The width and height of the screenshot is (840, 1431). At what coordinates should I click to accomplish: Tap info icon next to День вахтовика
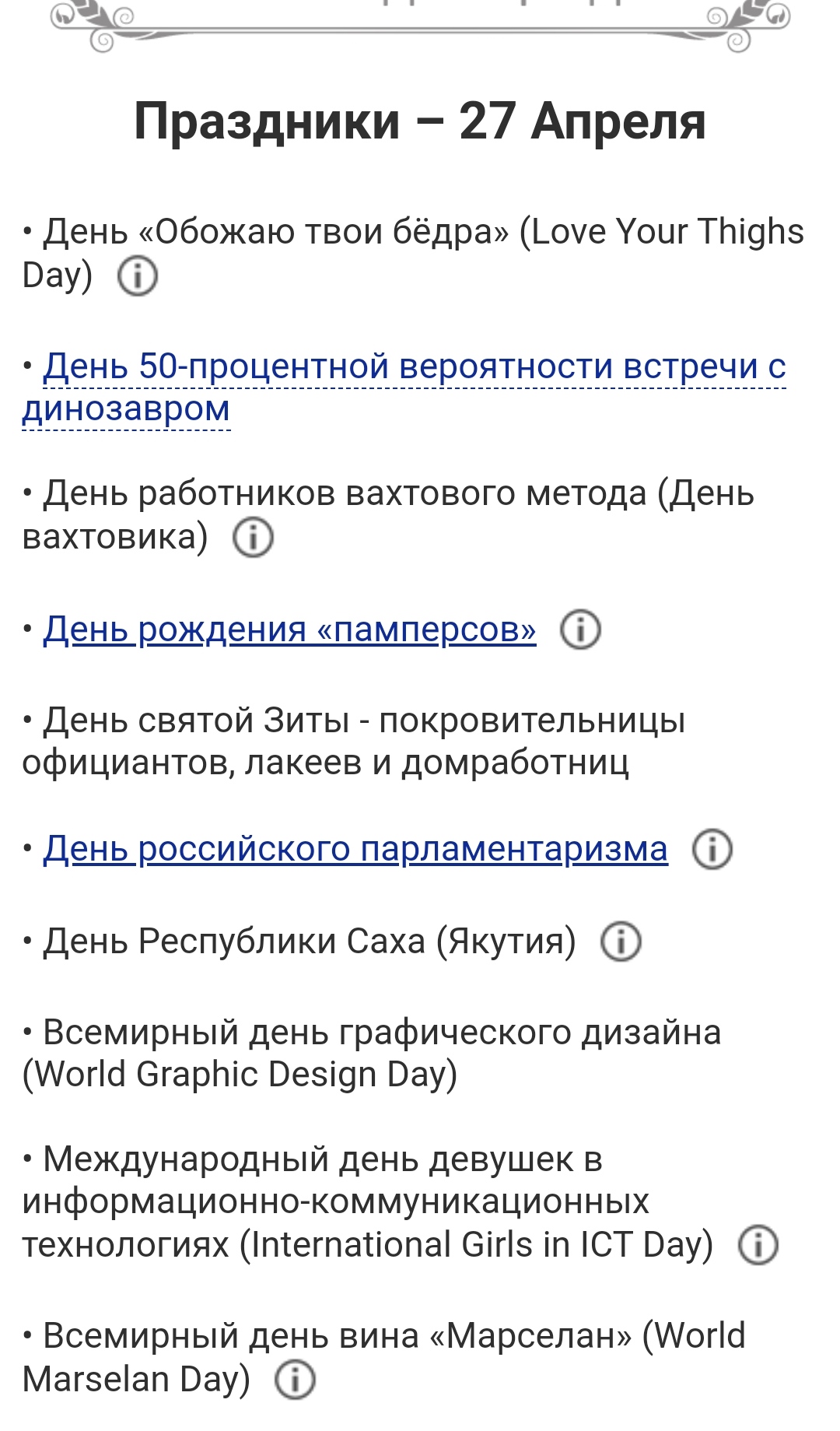[253, 538]
